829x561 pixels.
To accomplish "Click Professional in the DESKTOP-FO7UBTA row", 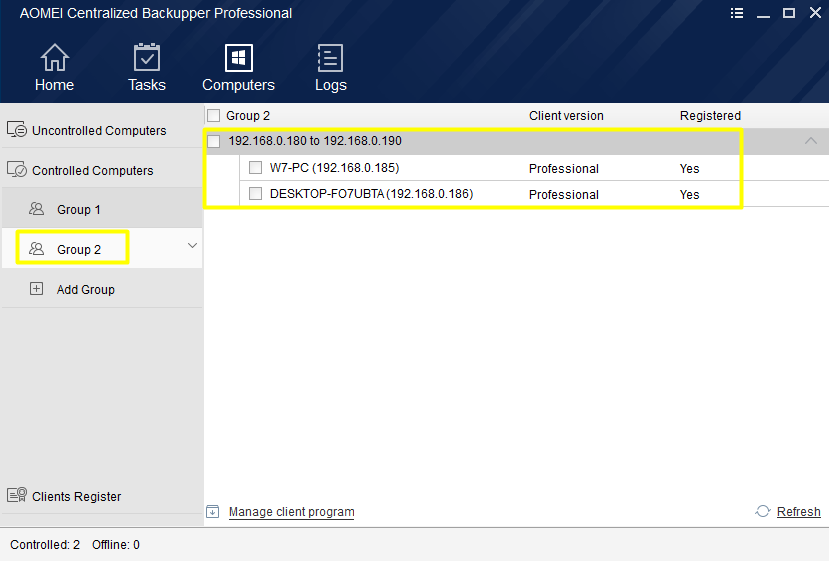I will click(564, 195).
